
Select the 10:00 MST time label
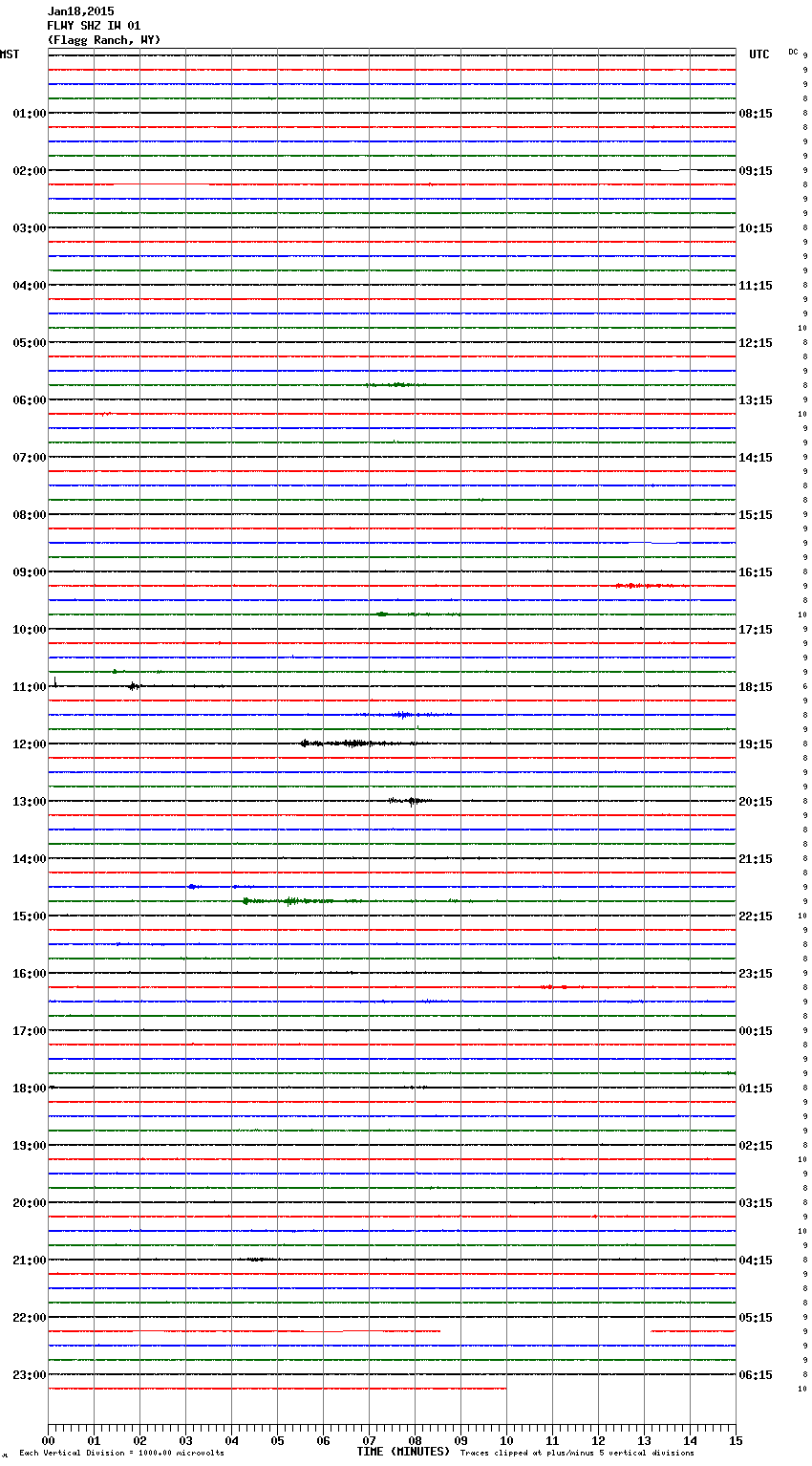click(30, 630)
